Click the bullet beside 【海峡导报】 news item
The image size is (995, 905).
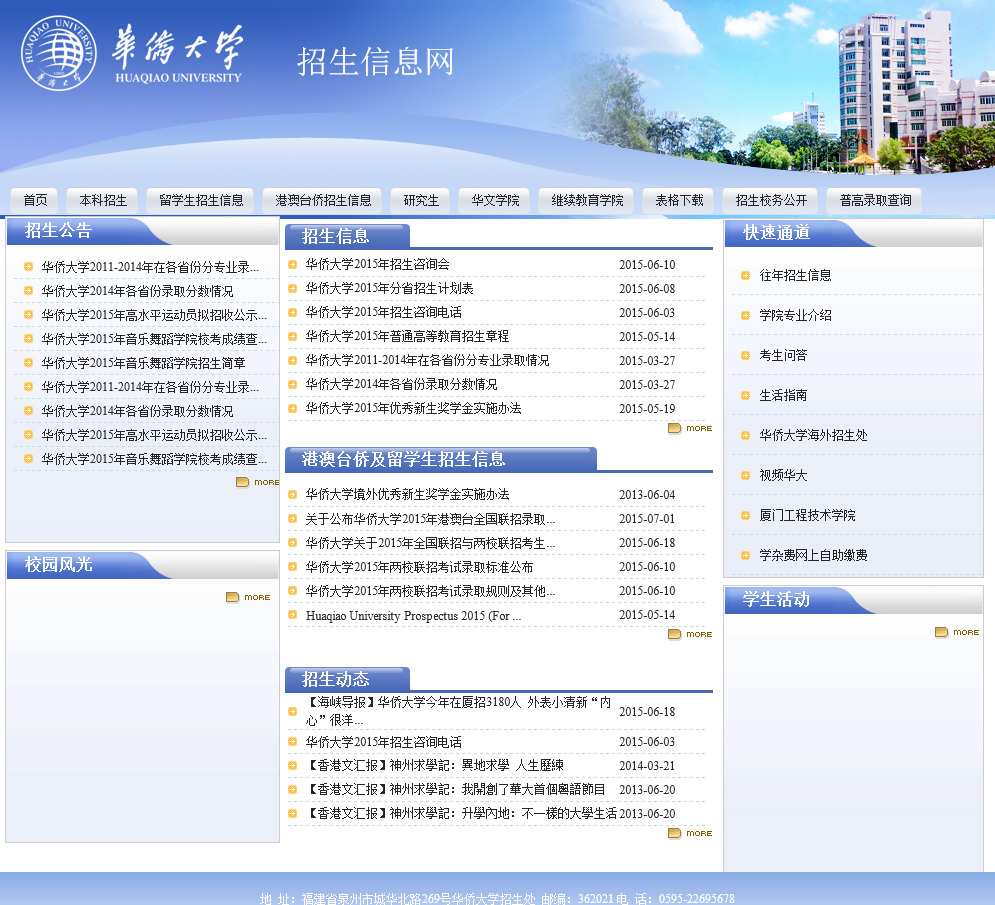tap(293, 711)
